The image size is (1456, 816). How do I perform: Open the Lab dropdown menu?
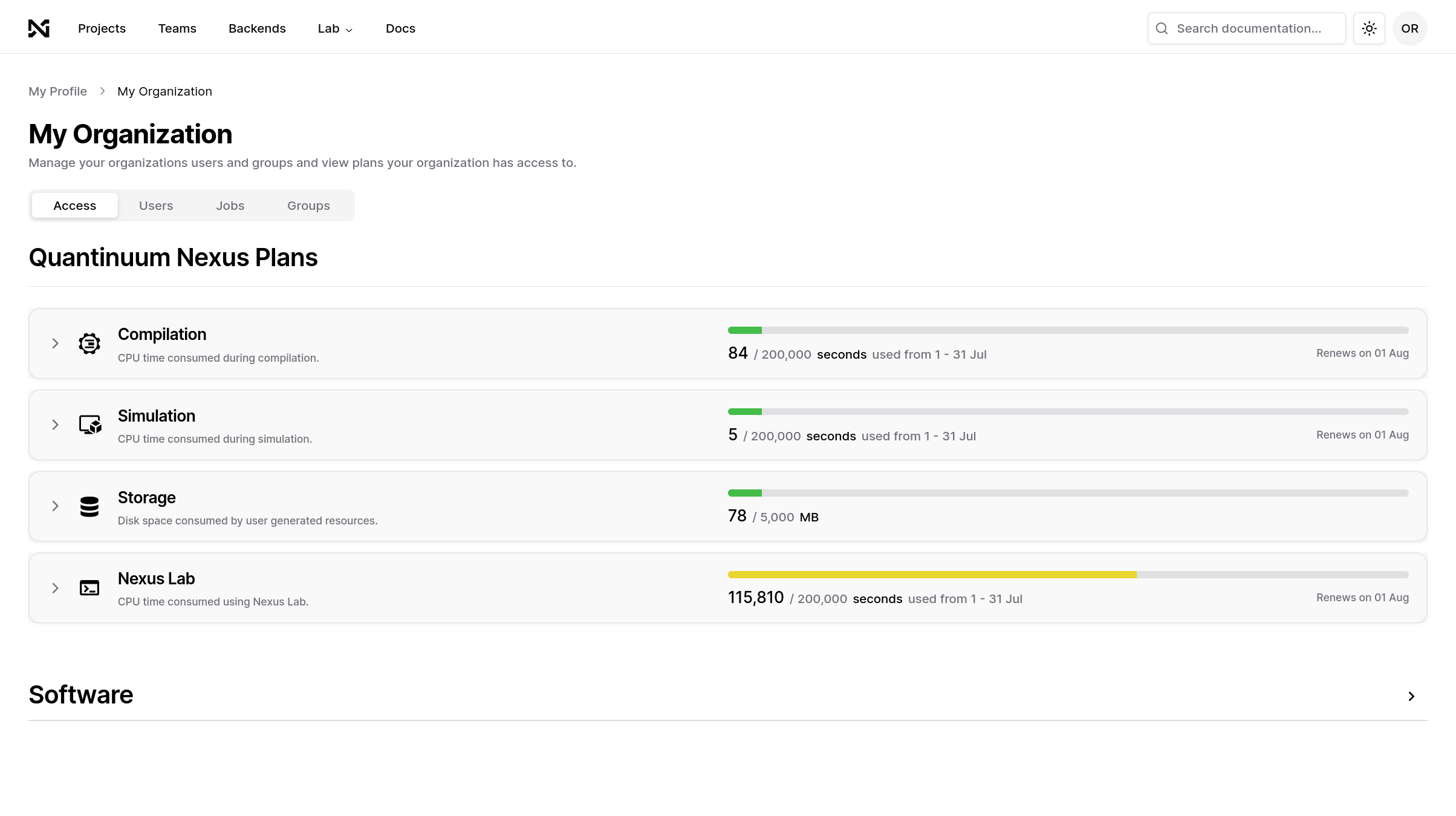(x=335, y=28)
